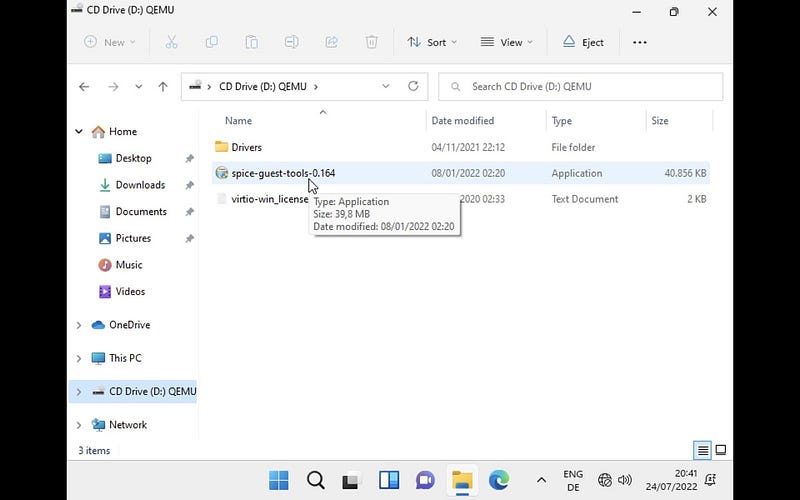The width and height of the screenshot is (800, 500).
Task: Expand the This PC tree node
Action: coord(79,358)
